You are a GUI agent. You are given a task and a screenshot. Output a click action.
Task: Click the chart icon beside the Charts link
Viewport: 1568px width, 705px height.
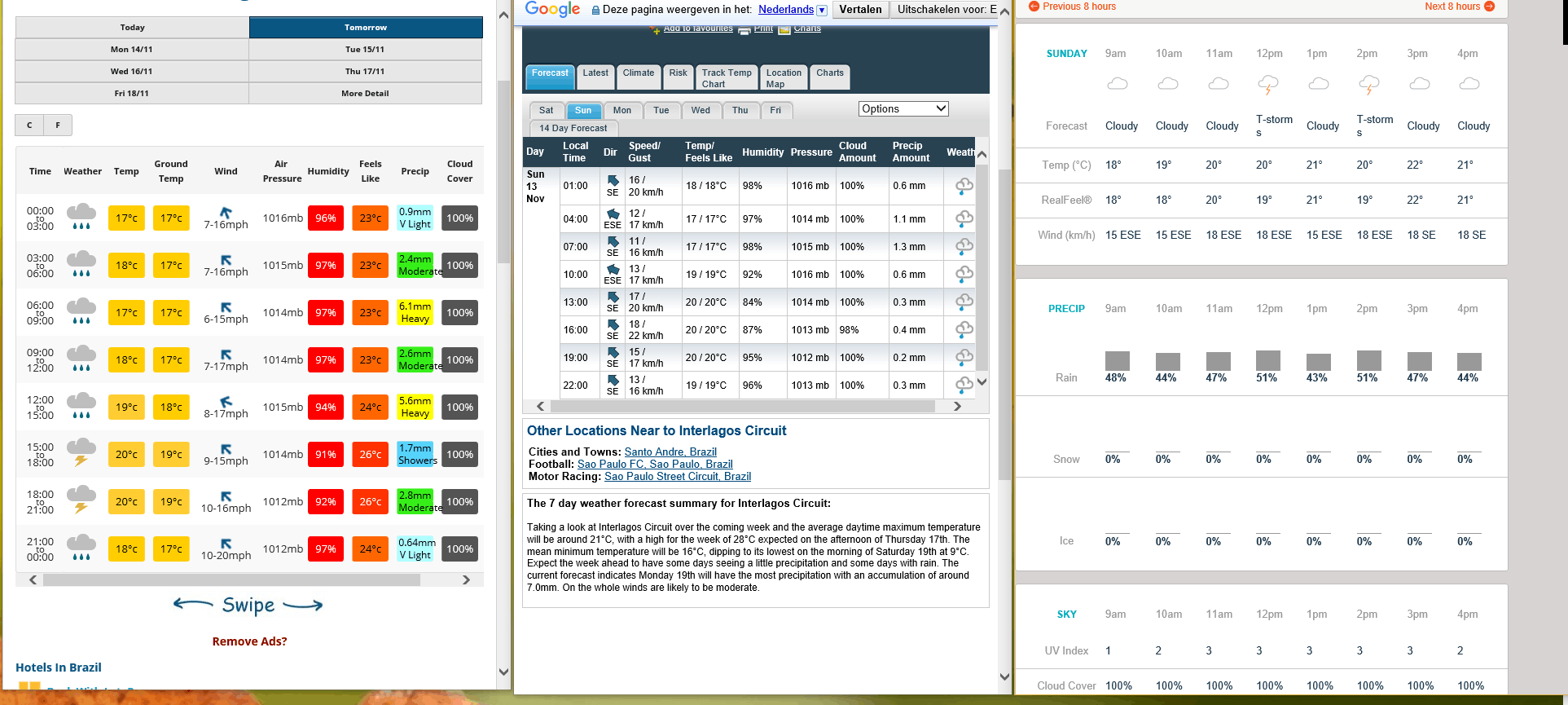784,30
